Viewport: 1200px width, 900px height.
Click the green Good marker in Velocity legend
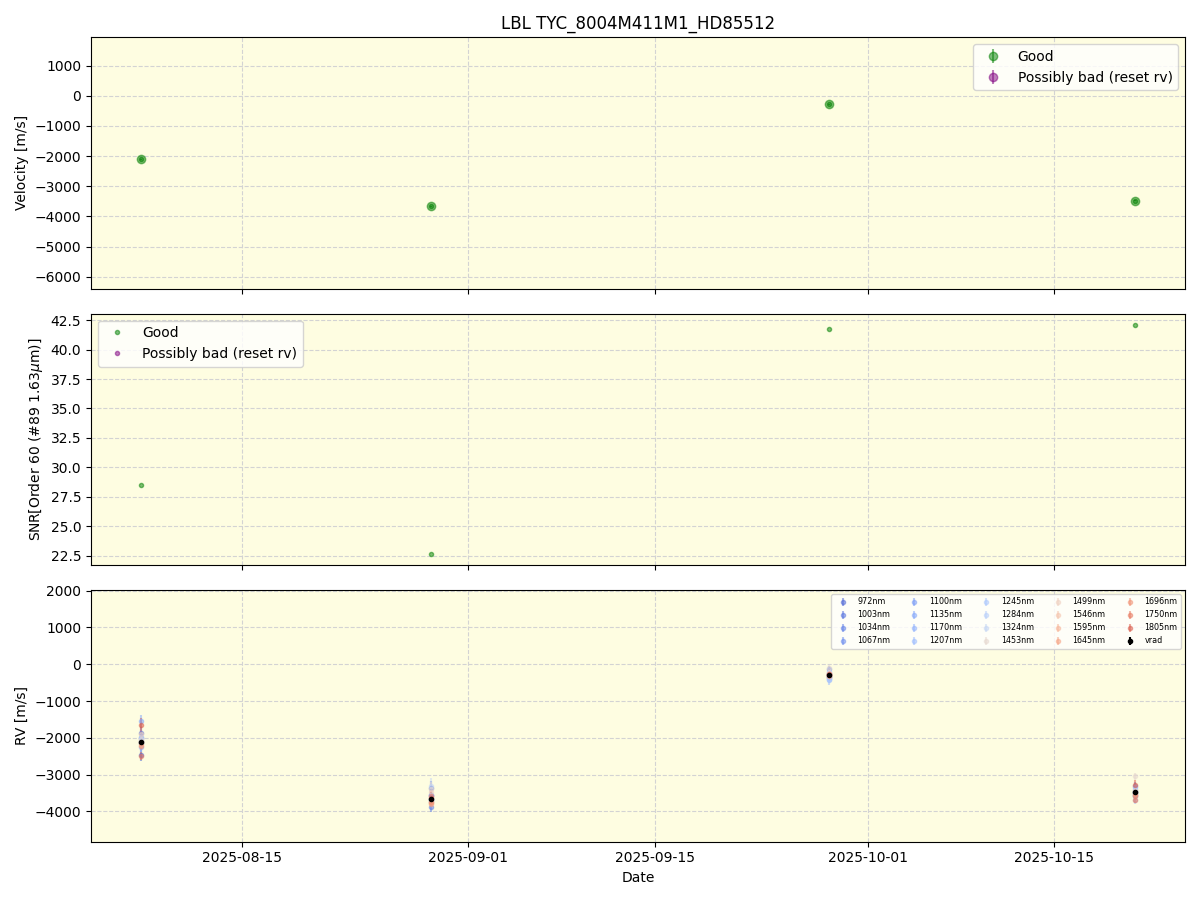pos(993,57)
